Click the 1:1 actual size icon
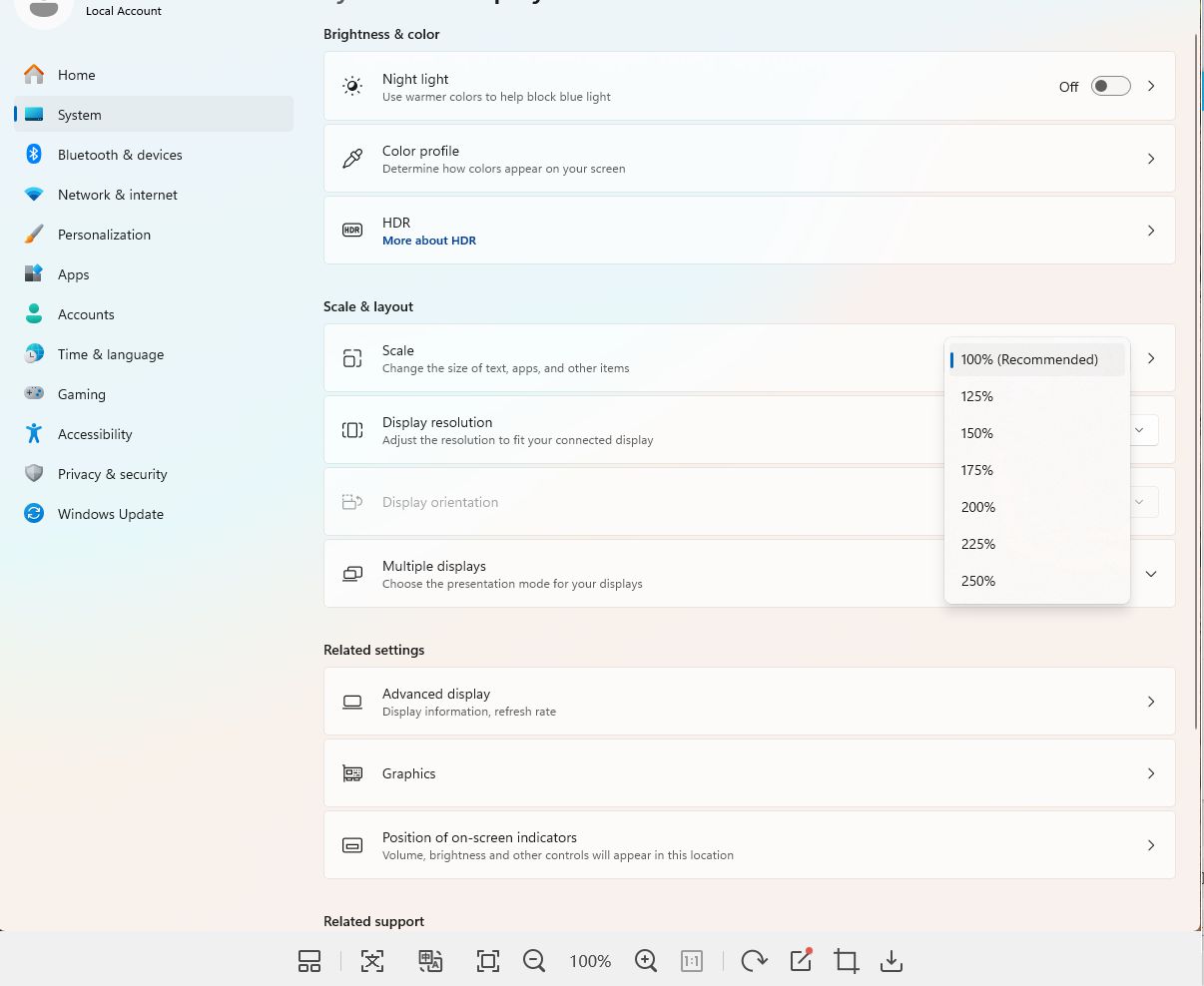 (692, 961)
